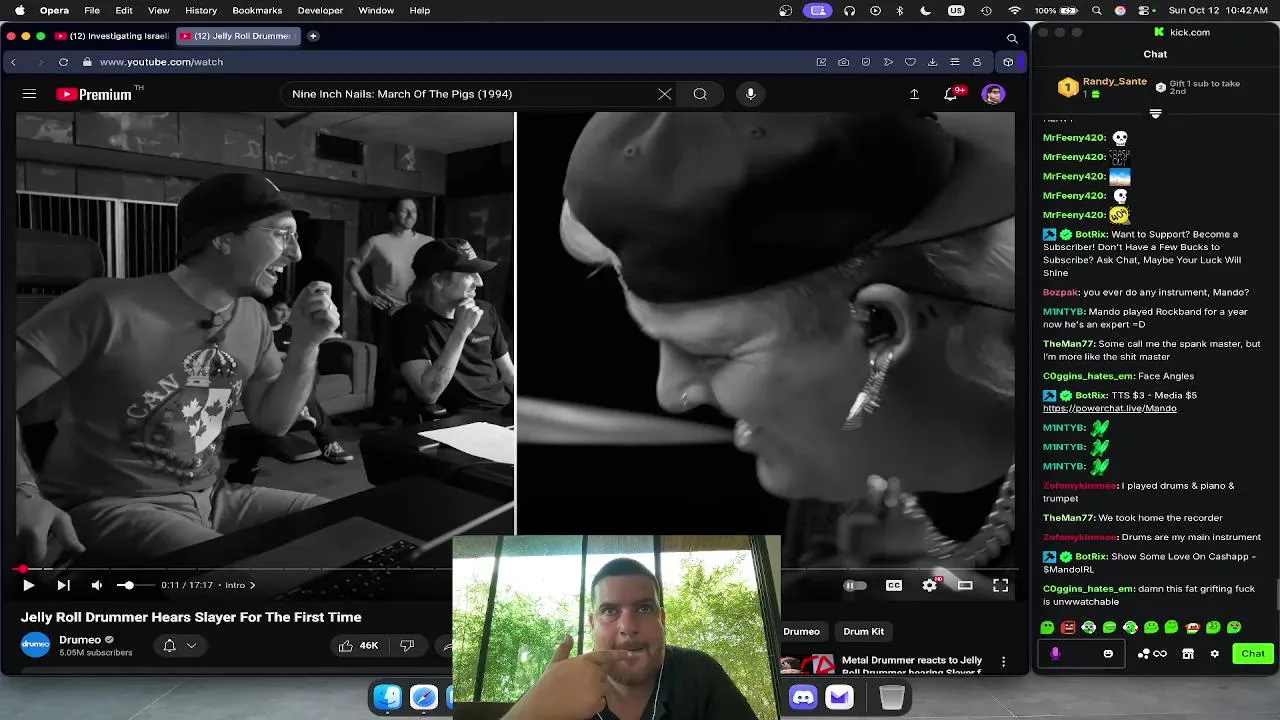Go back in the Opera browser

(x=13, y=62)
